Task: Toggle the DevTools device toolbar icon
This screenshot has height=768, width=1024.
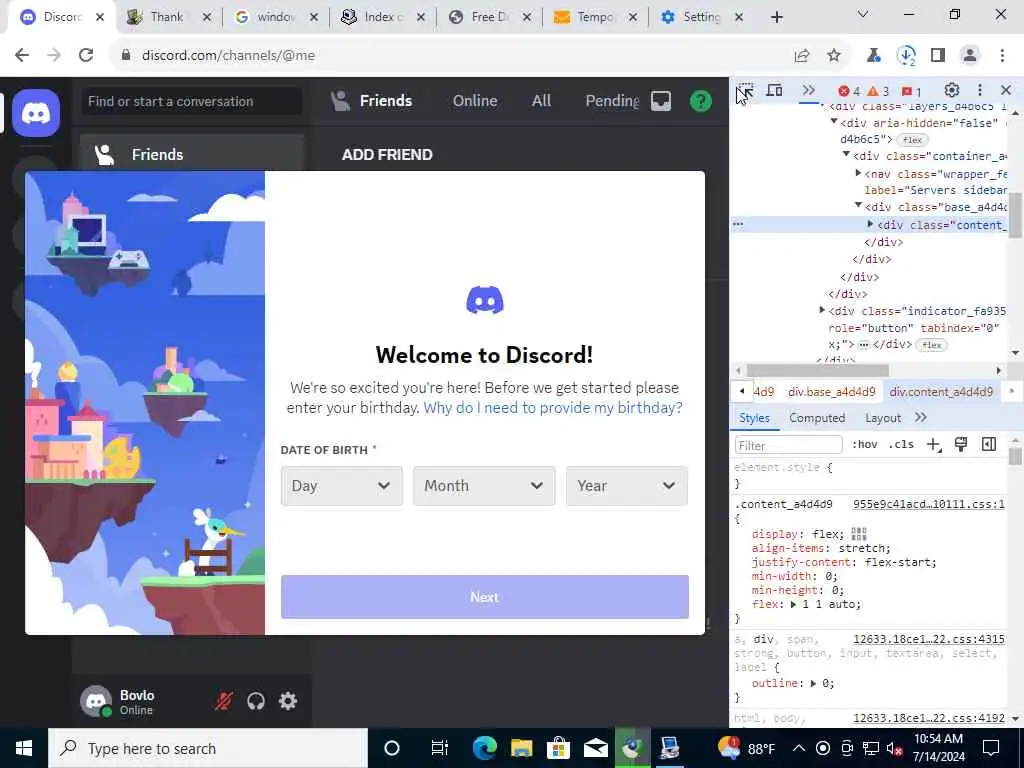Action: (x=775, y=91)
